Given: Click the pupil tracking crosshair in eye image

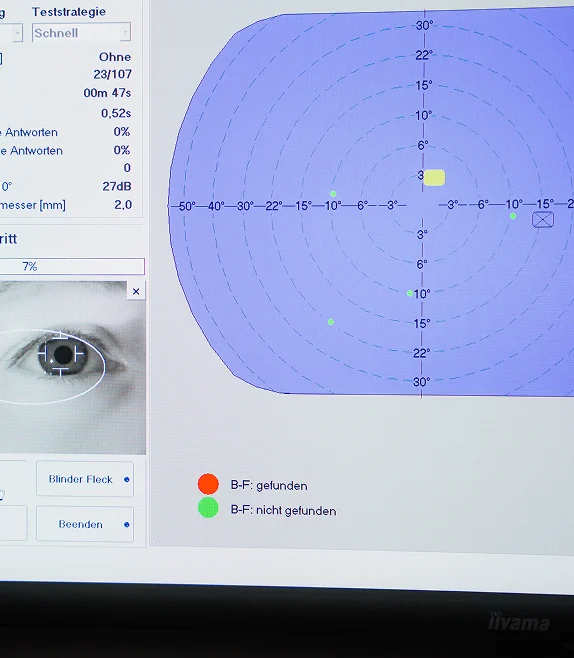Looking at the screenshot, I should (x=62, y=355).
